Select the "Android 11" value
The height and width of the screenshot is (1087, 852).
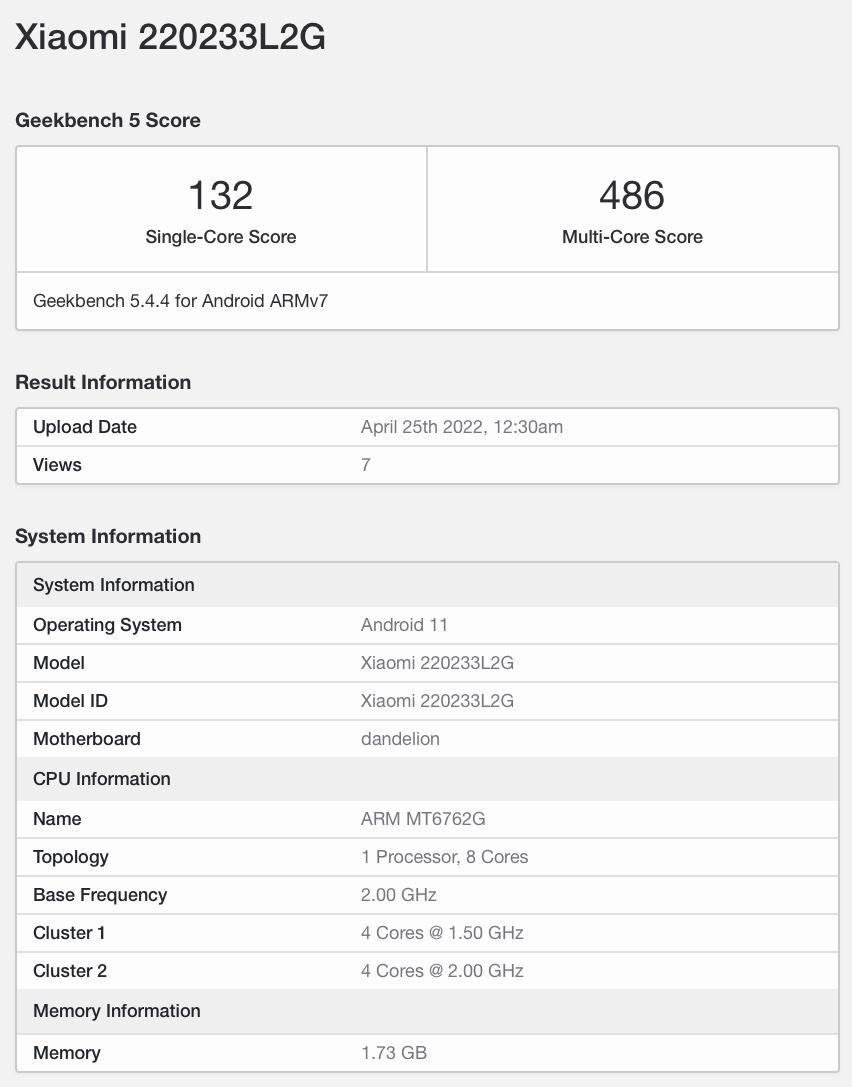tap(404, 625)
